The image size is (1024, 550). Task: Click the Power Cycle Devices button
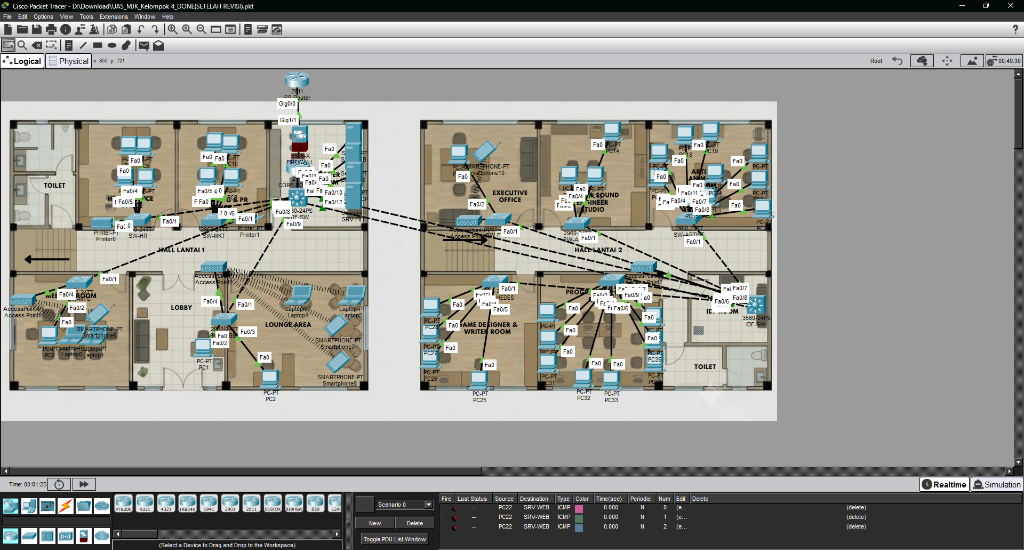coord(59,484)
